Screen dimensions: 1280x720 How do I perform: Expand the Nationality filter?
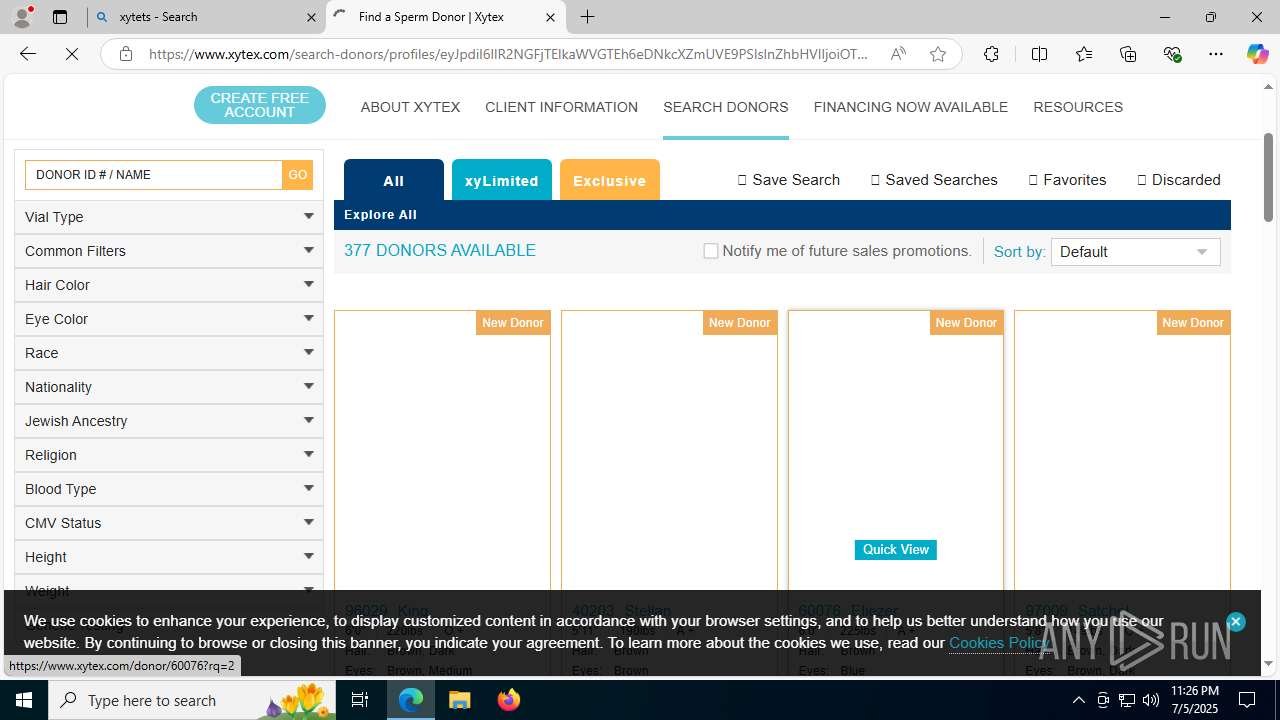169,387
